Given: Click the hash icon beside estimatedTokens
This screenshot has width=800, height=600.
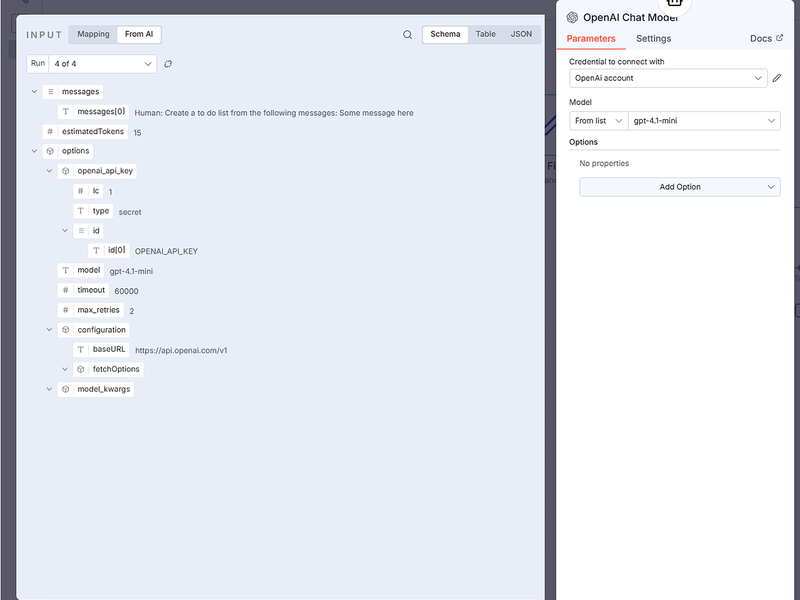Looking at the screenshot, I should point(50,132).
